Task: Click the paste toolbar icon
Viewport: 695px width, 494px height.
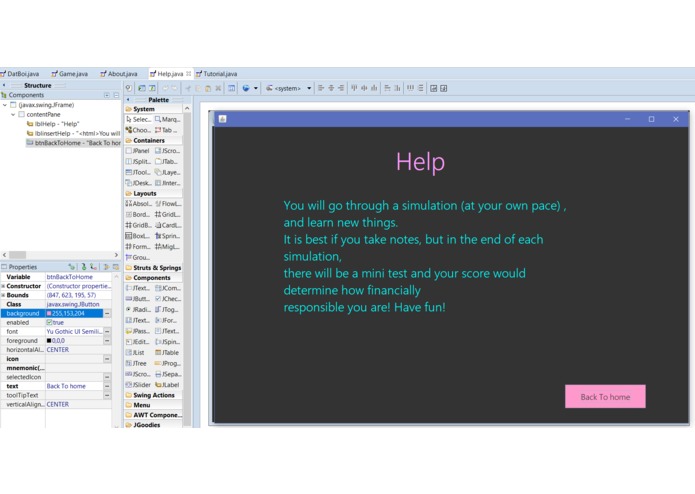Action: (x=208, y=88)
